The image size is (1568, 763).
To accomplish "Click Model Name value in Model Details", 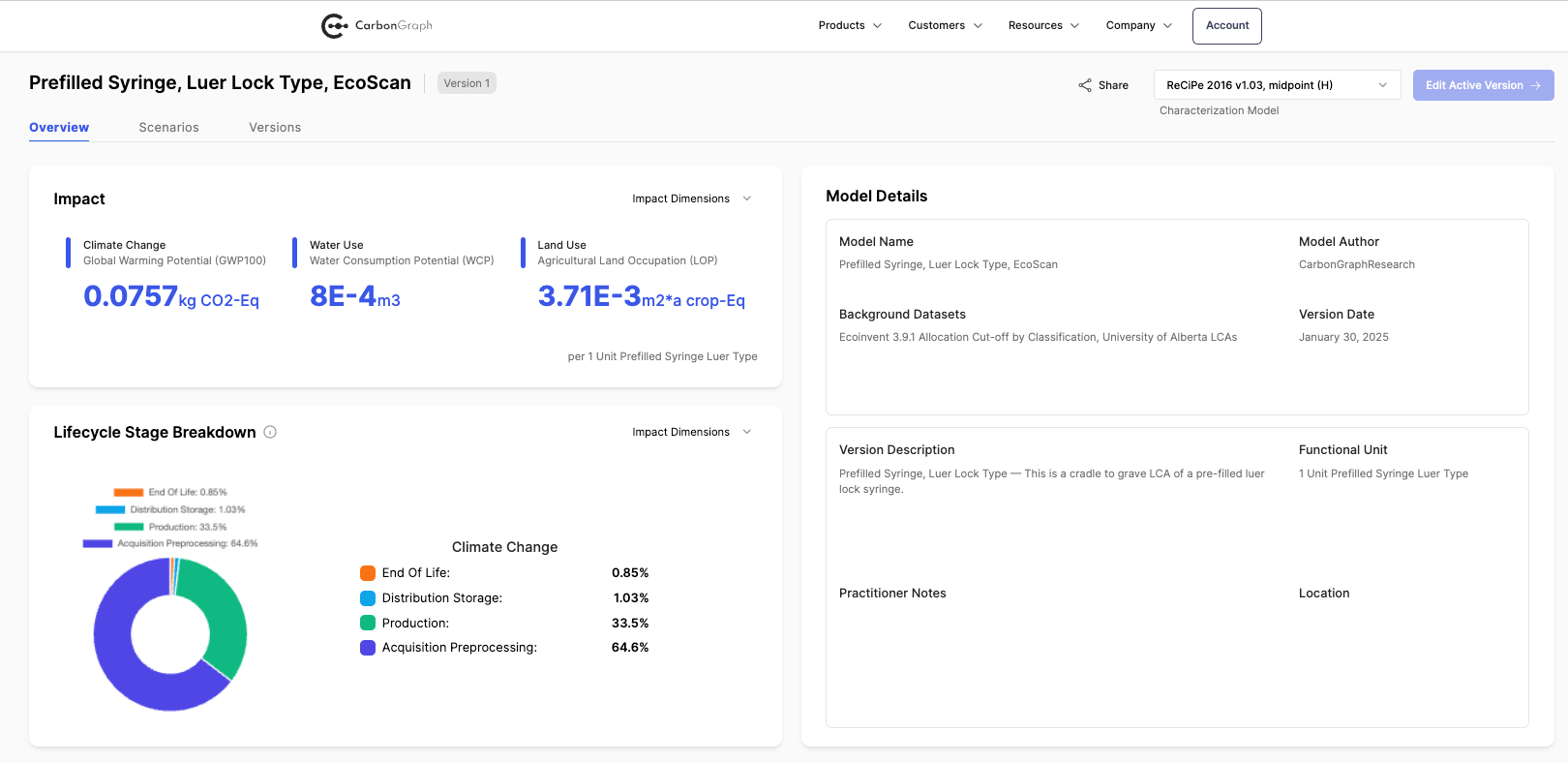I will coord(948,264).
